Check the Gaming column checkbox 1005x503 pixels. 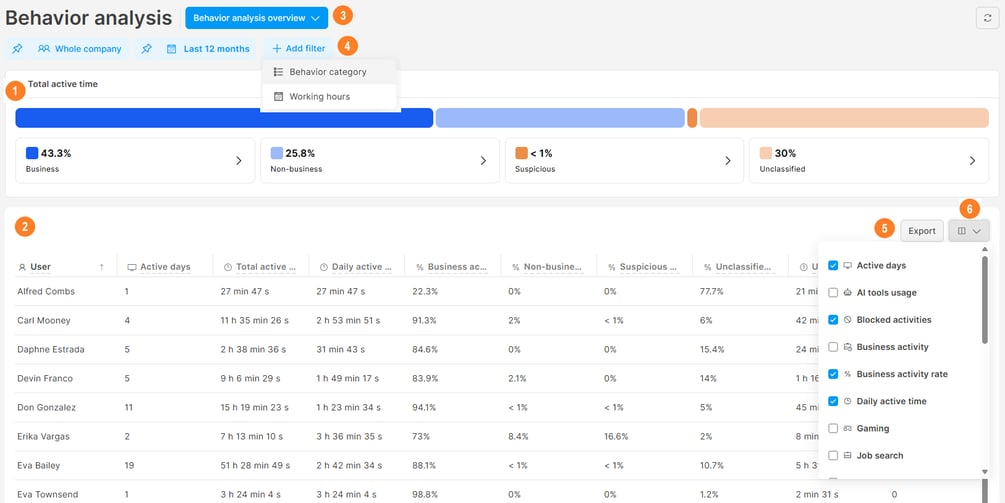pyautogui.click(x=833, y=429)
